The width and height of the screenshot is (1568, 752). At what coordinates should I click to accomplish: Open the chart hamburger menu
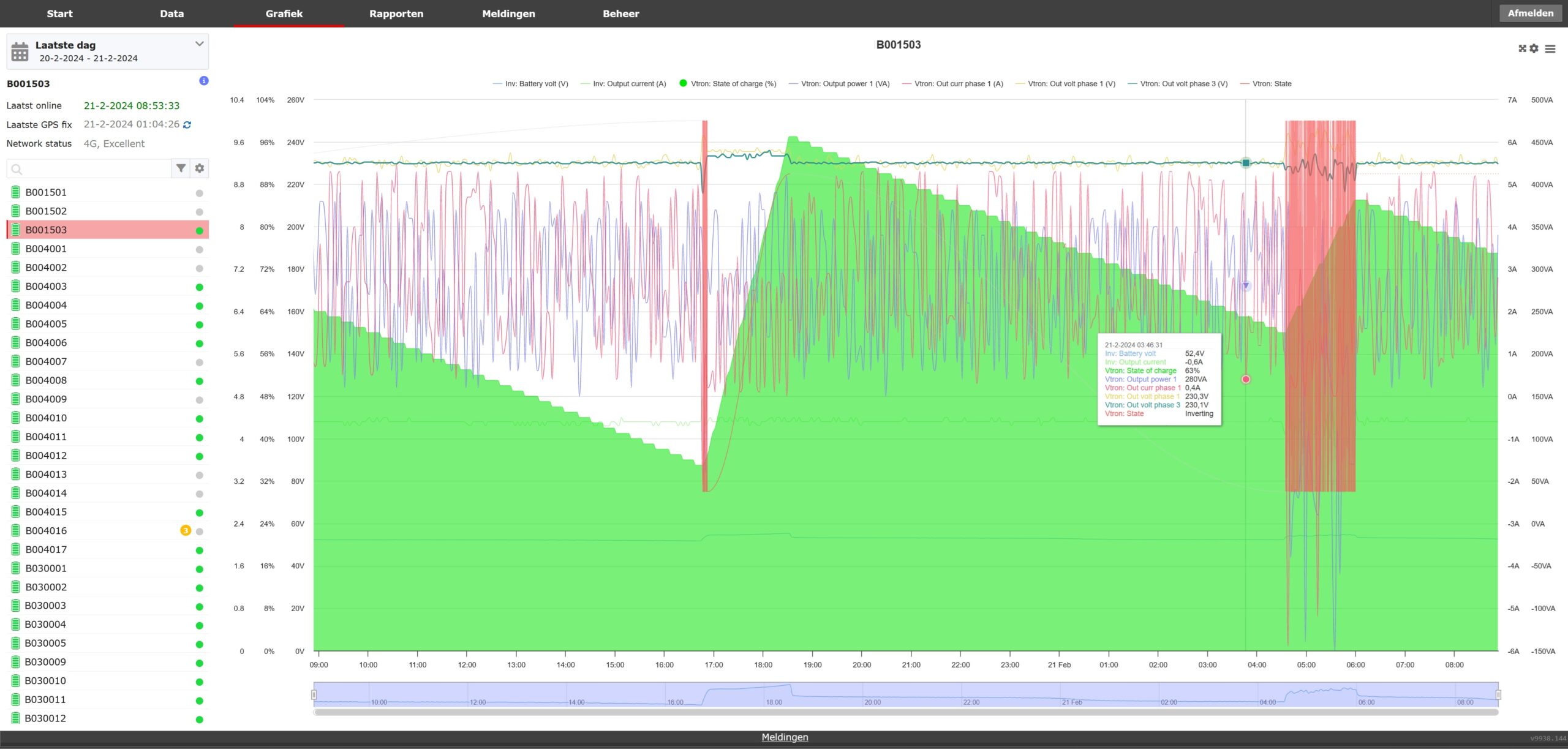(x=1550, y=49)
